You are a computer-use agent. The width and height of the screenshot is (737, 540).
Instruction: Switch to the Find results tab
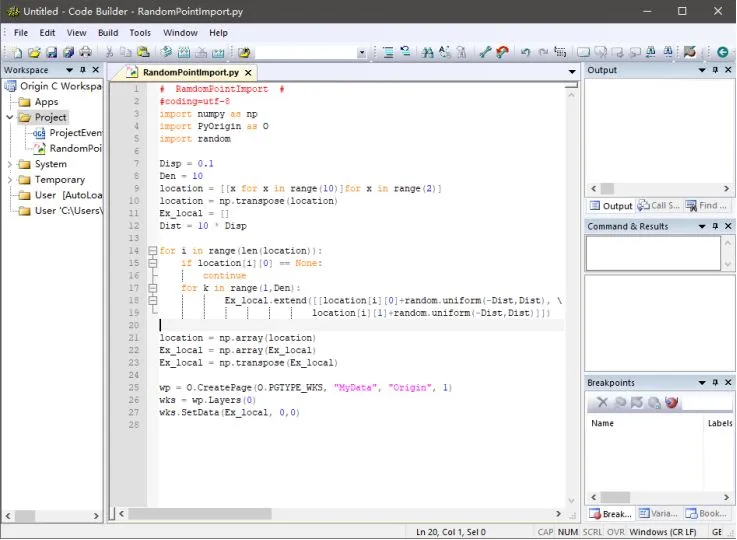click(706, 205)
